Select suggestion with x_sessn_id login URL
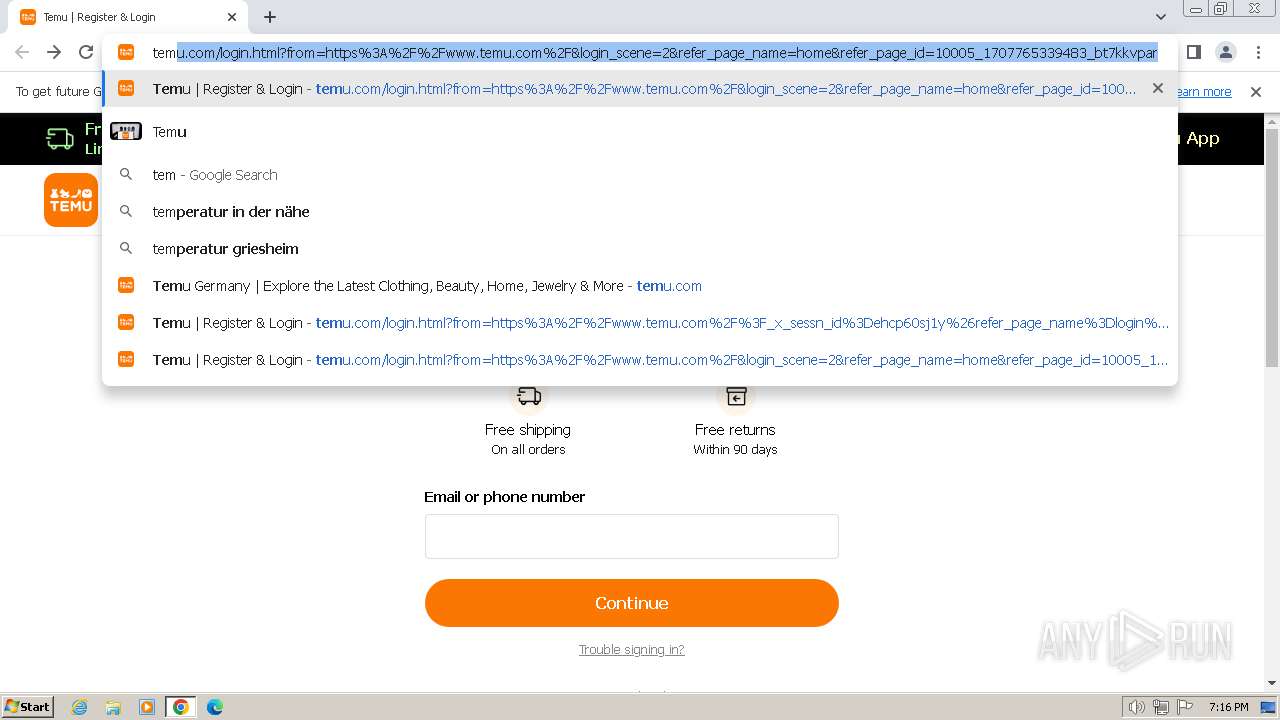Image resolution: width=1280 pixels, height=720 pixels. point(640,323)
